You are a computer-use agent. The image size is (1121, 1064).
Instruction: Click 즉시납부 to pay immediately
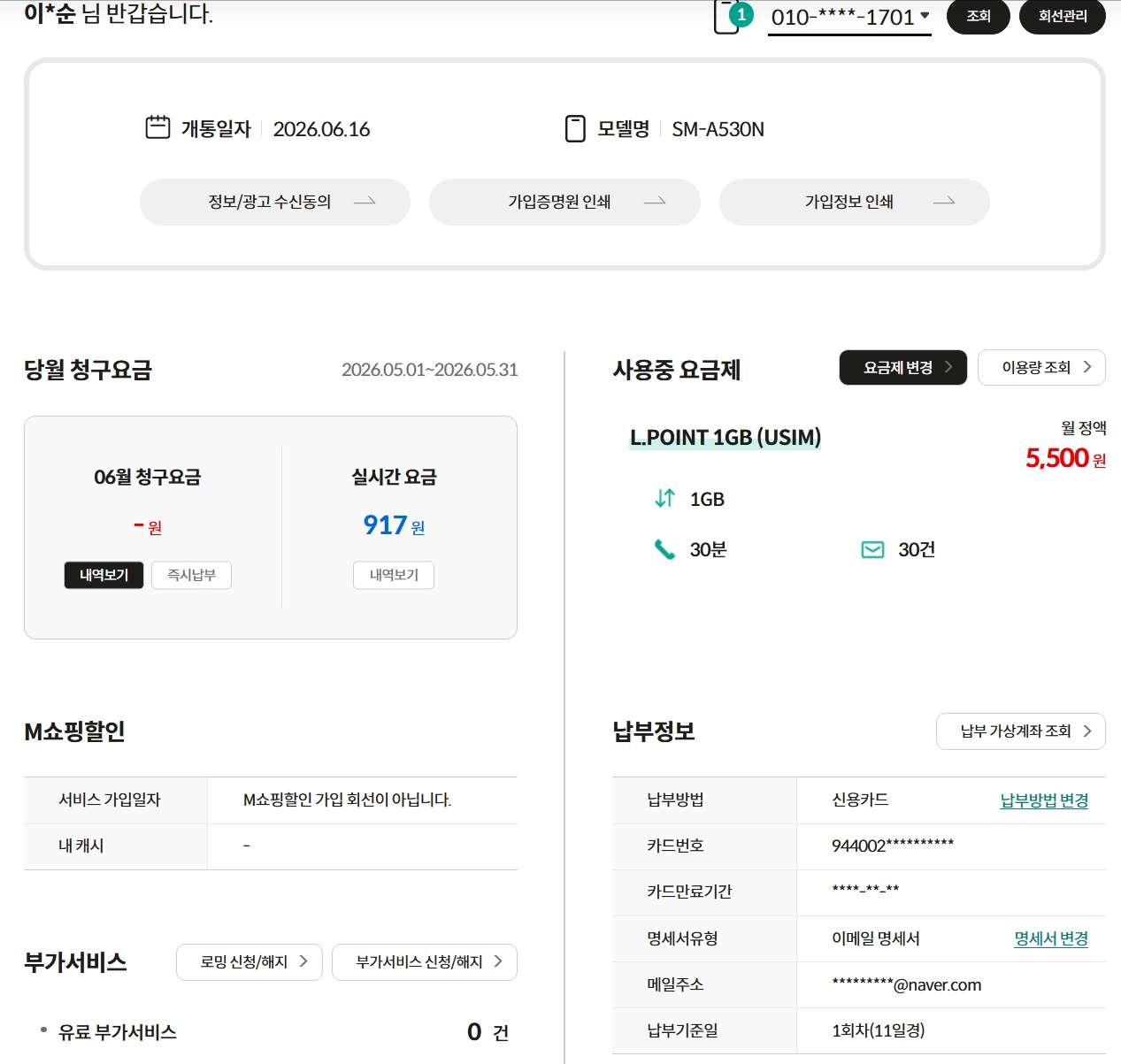coord(191,575)
